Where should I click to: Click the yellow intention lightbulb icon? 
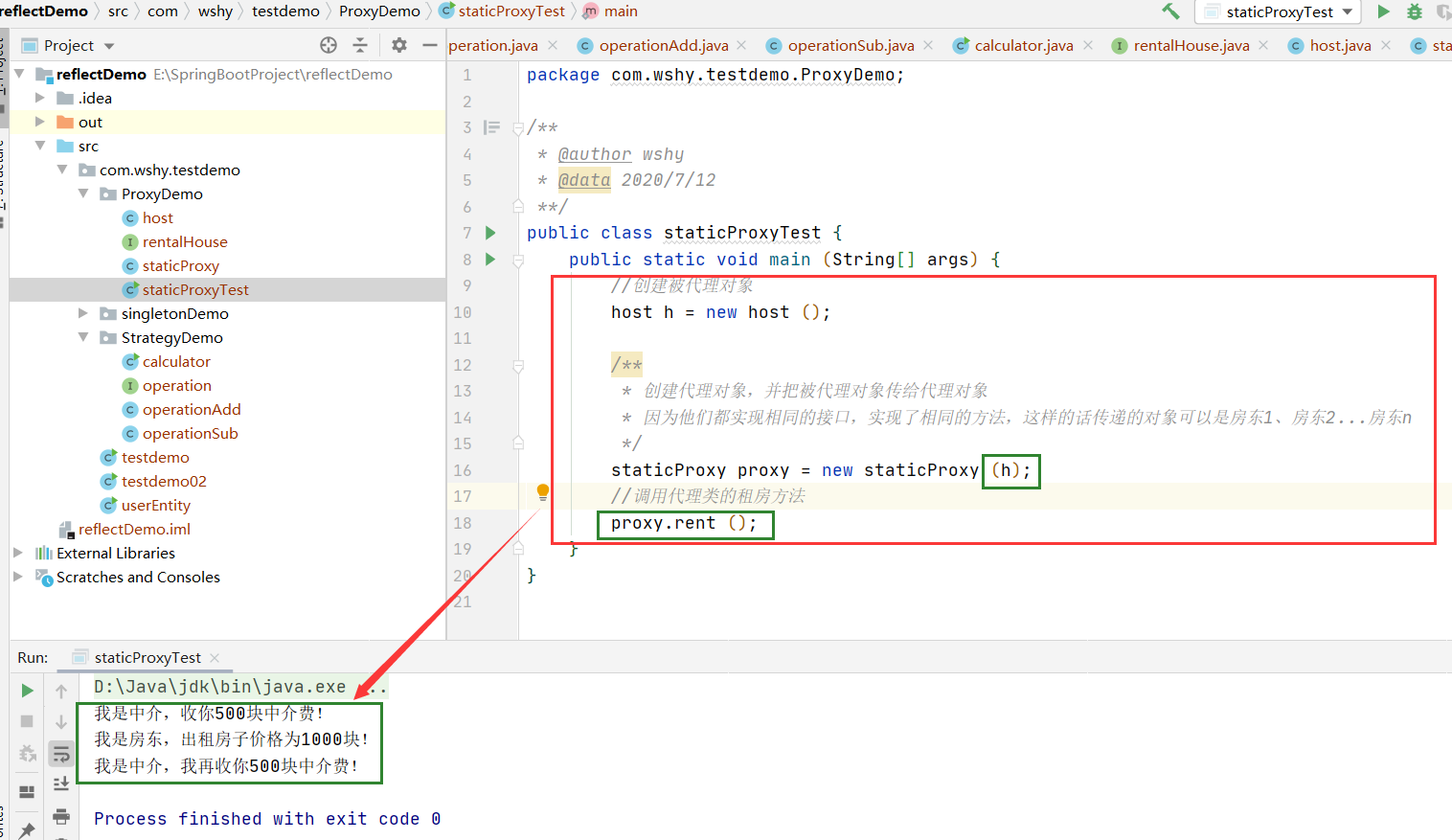click(543, 492)
